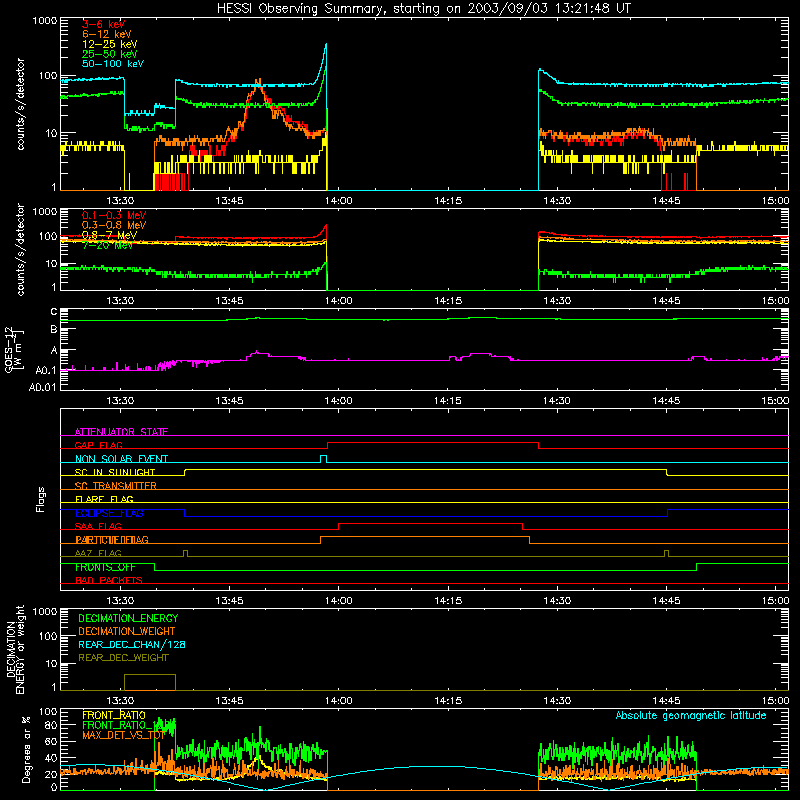The image size is (800, 800).
Task: Click 13:30 tick under the Flags panel
Action: 120,601
